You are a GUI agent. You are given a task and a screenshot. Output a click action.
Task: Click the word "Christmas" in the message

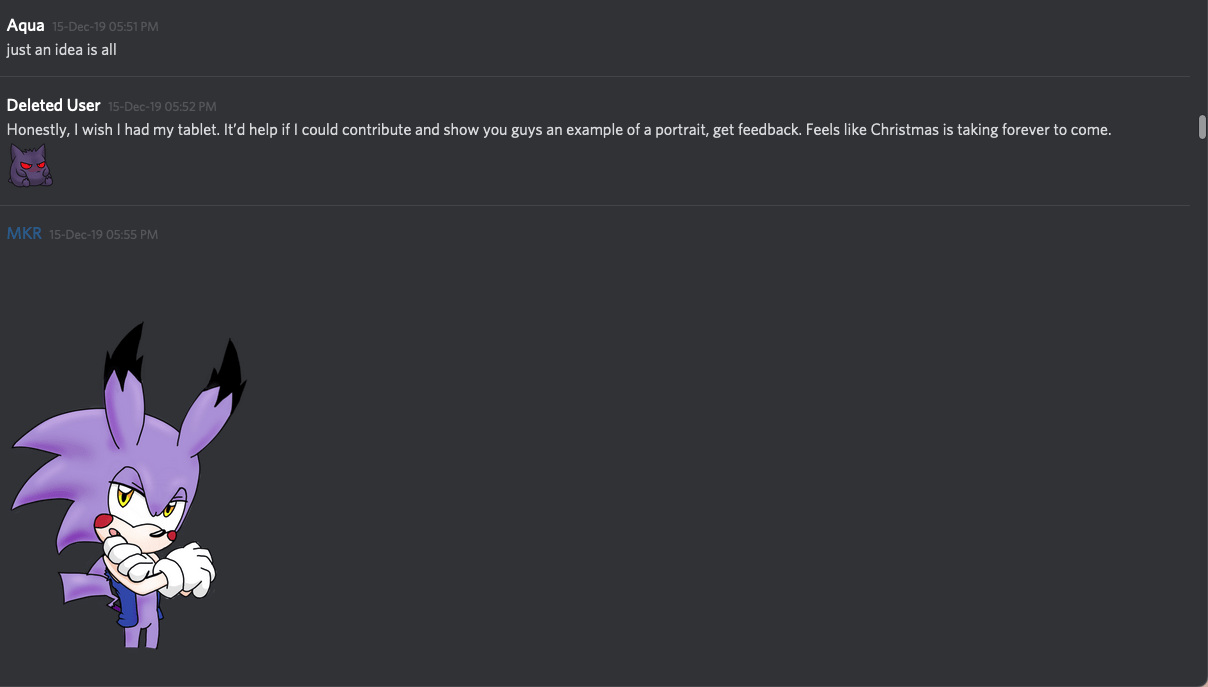click(904, 130)
